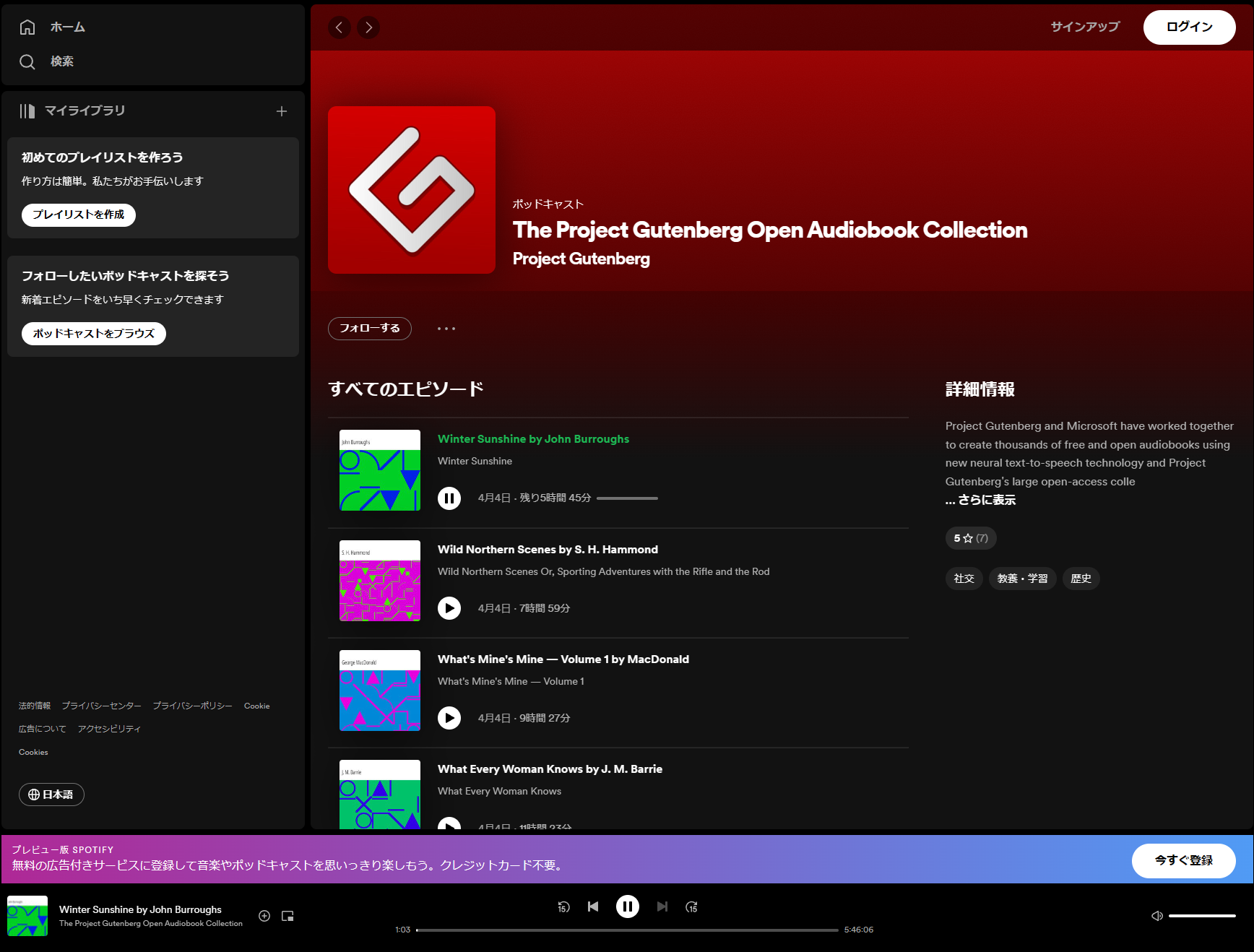The width and height of the screenshot is (1254, 952).
Task: Sign up via the 今すぐ登録 banner button
Action: (1182, 860)
